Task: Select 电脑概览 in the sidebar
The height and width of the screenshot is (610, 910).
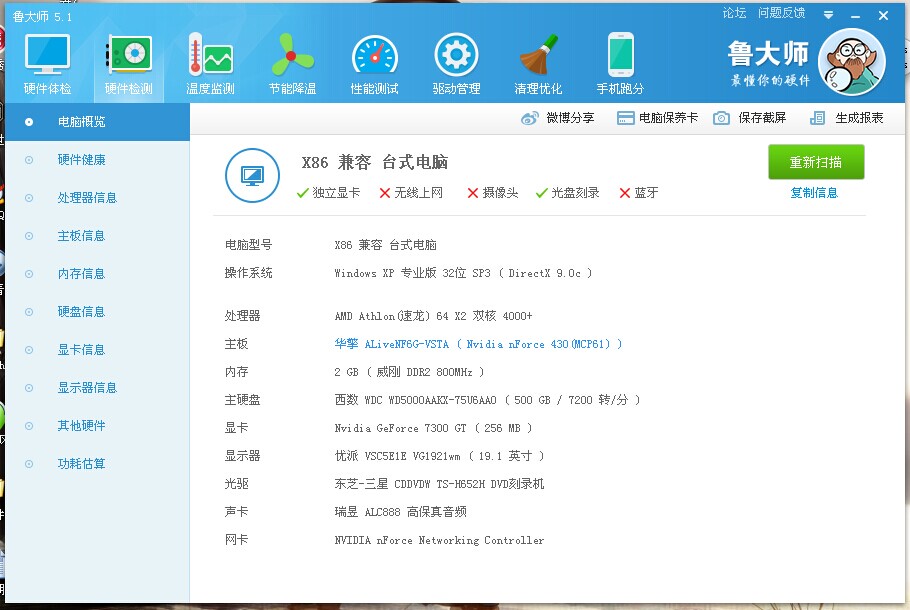Action: 98,122
